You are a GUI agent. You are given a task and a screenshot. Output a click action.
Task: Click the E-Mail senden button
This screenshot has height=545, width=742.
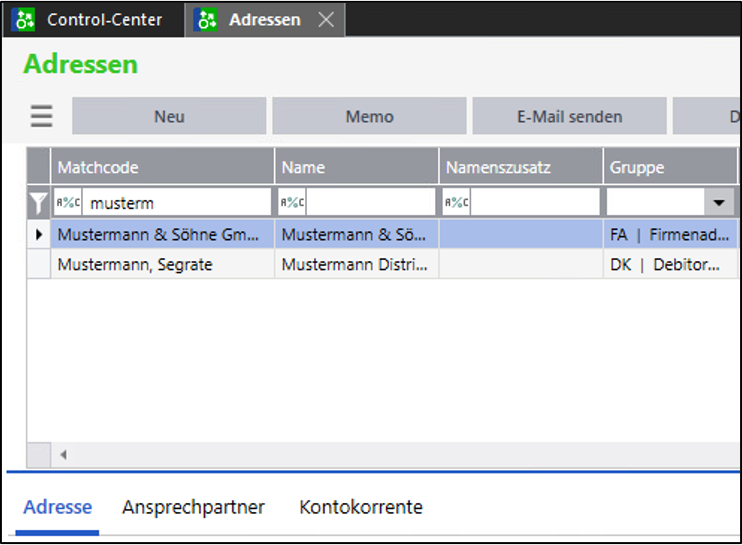click(569, 116)
